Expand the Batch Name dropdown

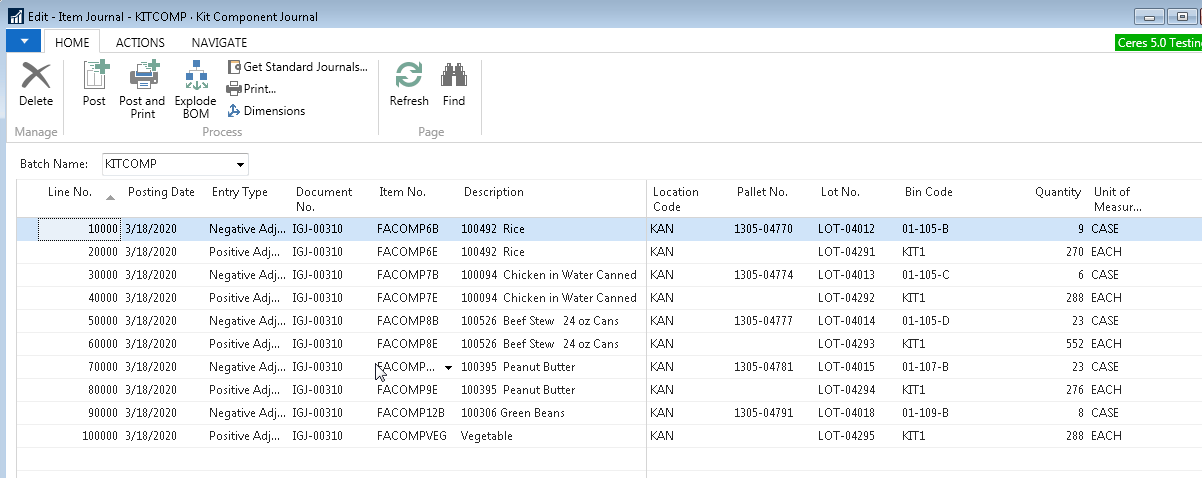pos(240,164)
